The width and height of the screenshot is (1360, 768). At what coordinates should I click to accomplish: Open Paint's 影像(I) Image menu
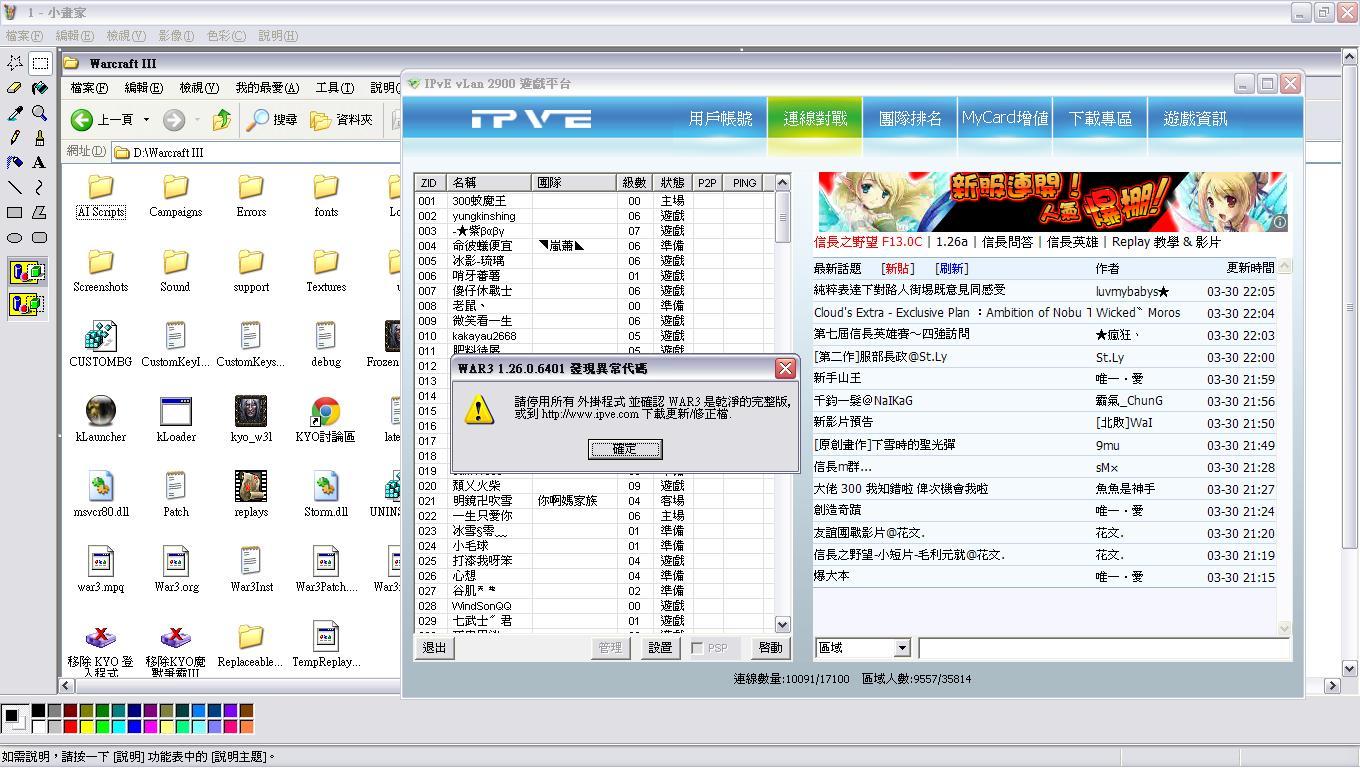coord(176,36)
